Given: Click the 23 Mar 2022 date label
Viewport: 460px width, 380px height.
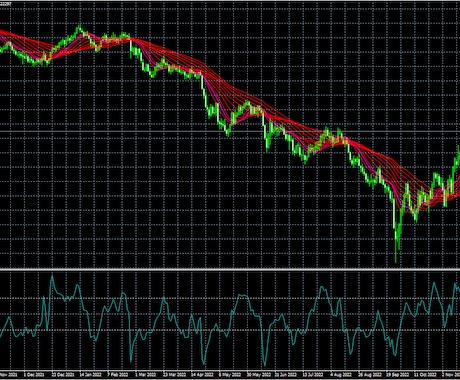Looking at the screenshot, I should (175, 374).
